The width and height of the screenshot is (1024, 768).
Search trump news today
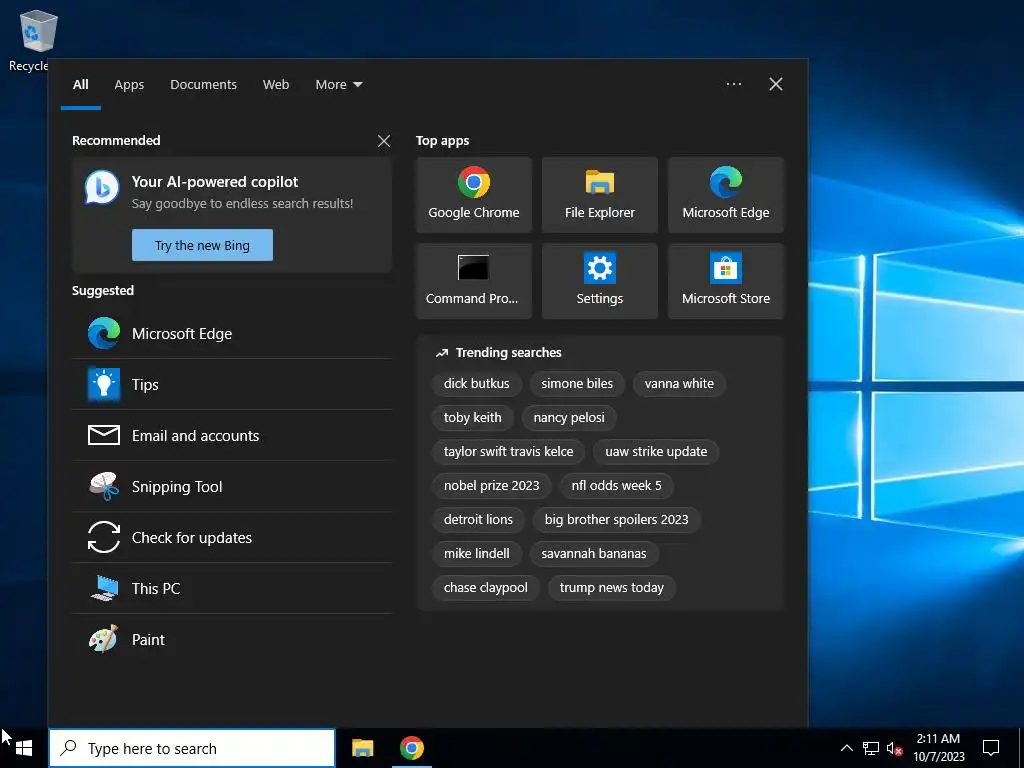[x=611, y=587]
